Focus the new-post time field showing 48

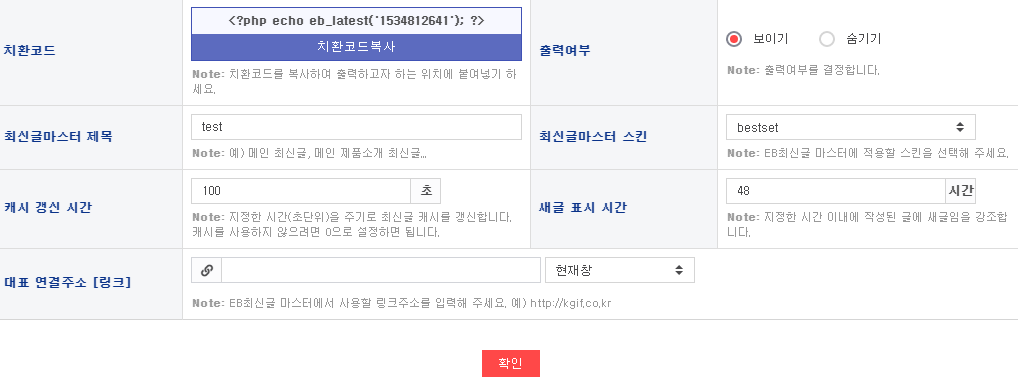[x=836, y=191]
